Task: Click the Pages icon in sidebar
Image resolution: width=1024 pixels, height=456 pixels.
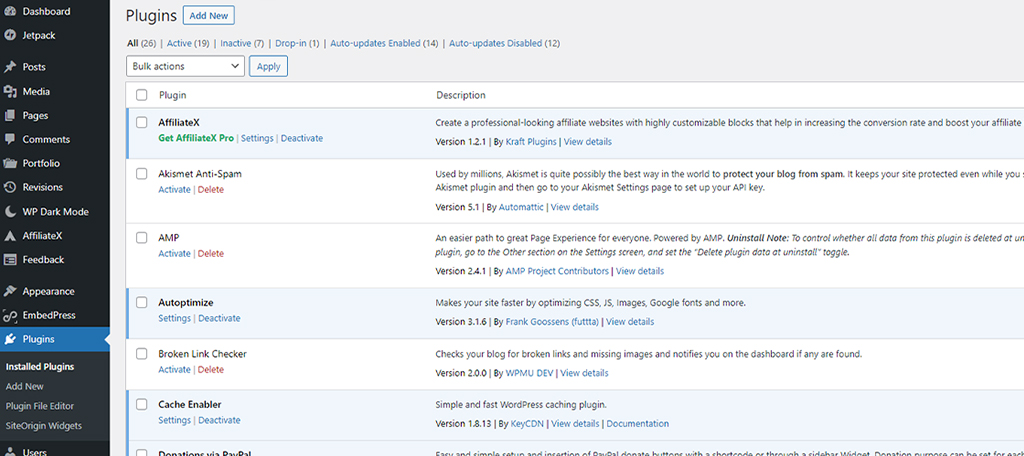Action: coord(10,116)
